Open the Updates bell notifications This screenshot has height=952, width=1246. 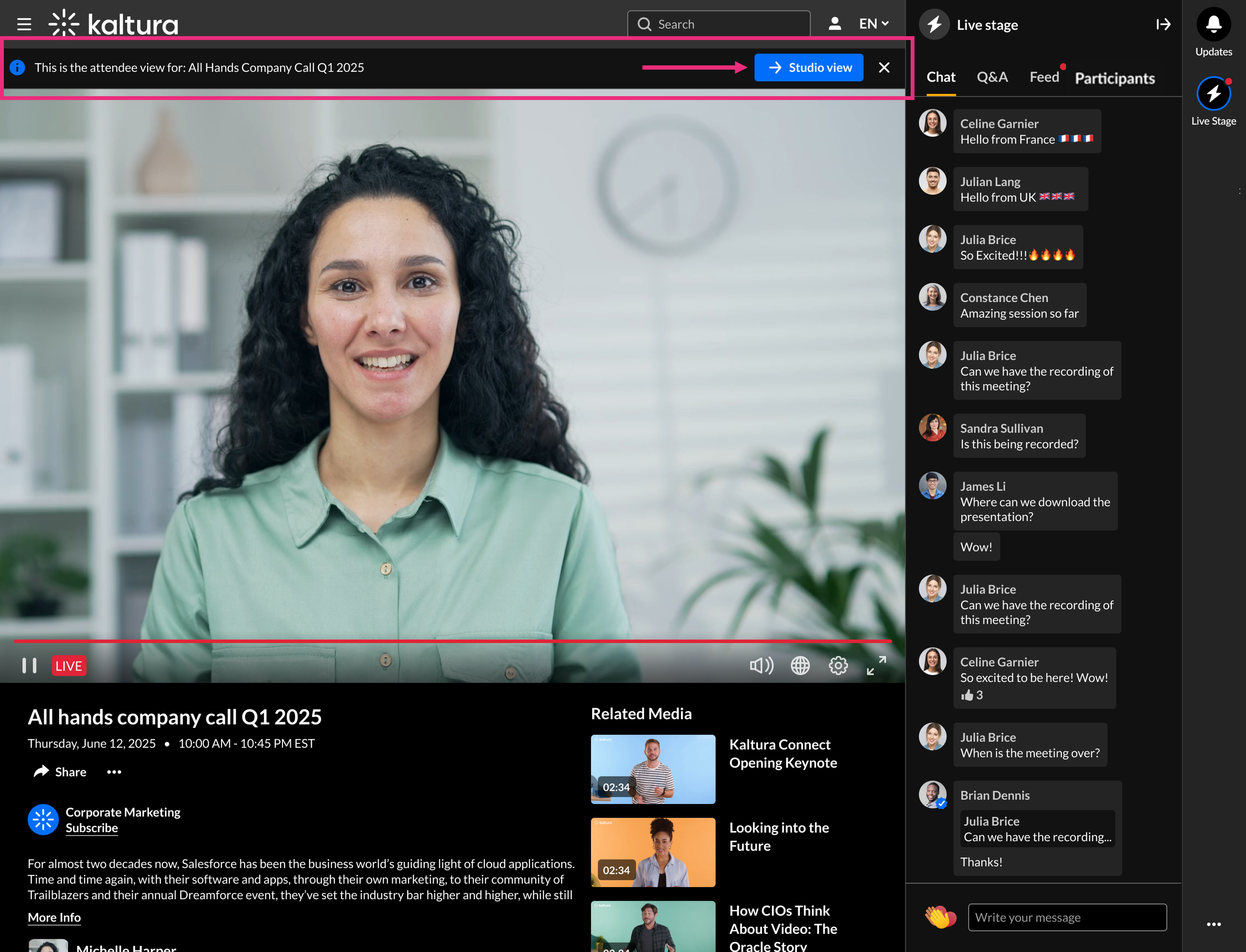point(1213,24)
